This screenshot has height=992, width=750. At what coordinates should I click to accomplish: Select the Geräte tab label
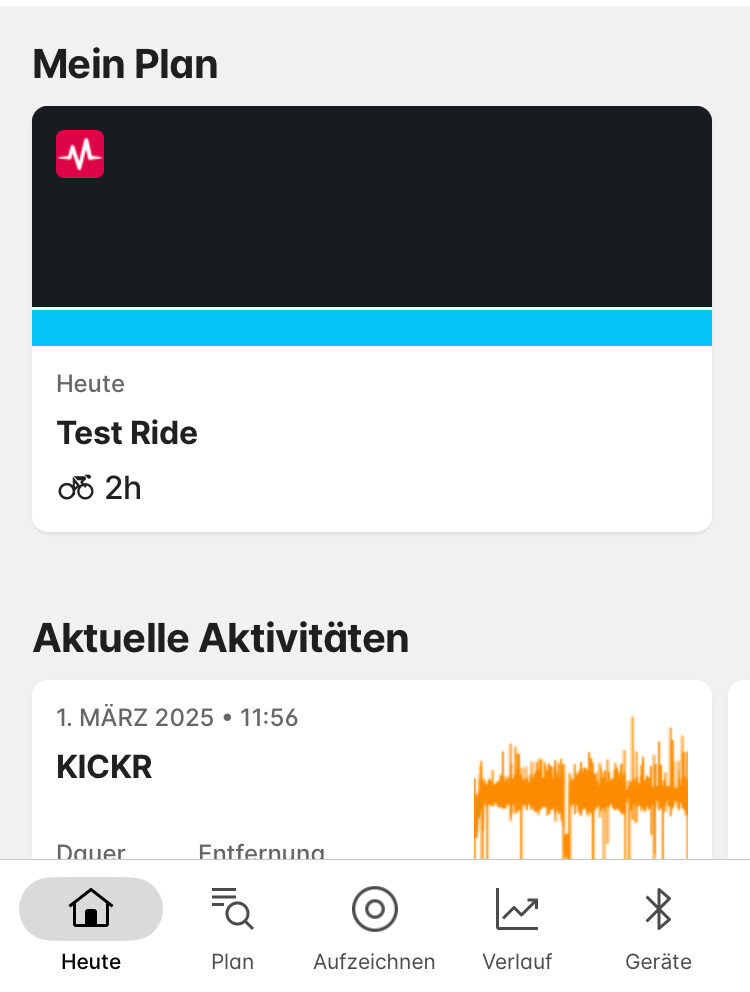point(658,962)
